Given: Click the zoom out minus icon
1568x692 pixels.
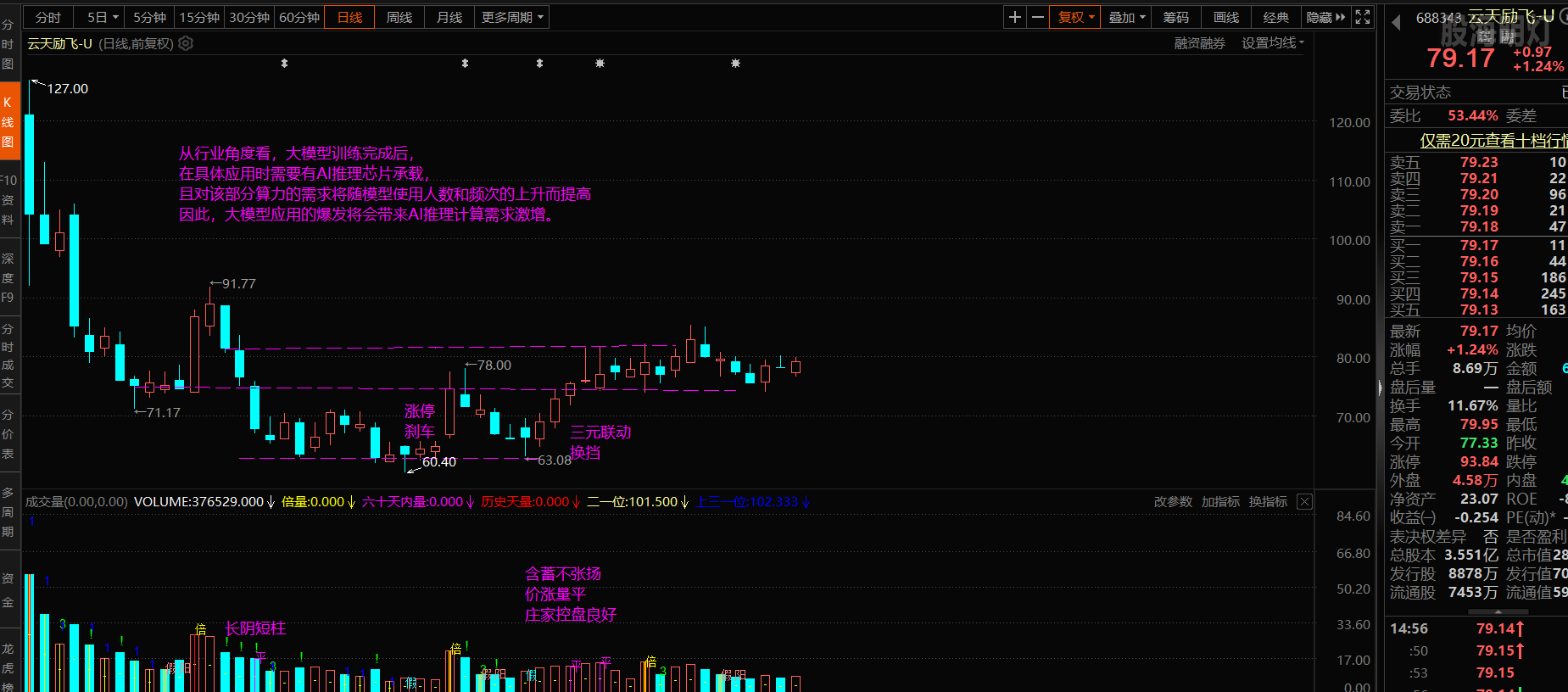Looking at the screenshot, I should [x=1037, y=17].
